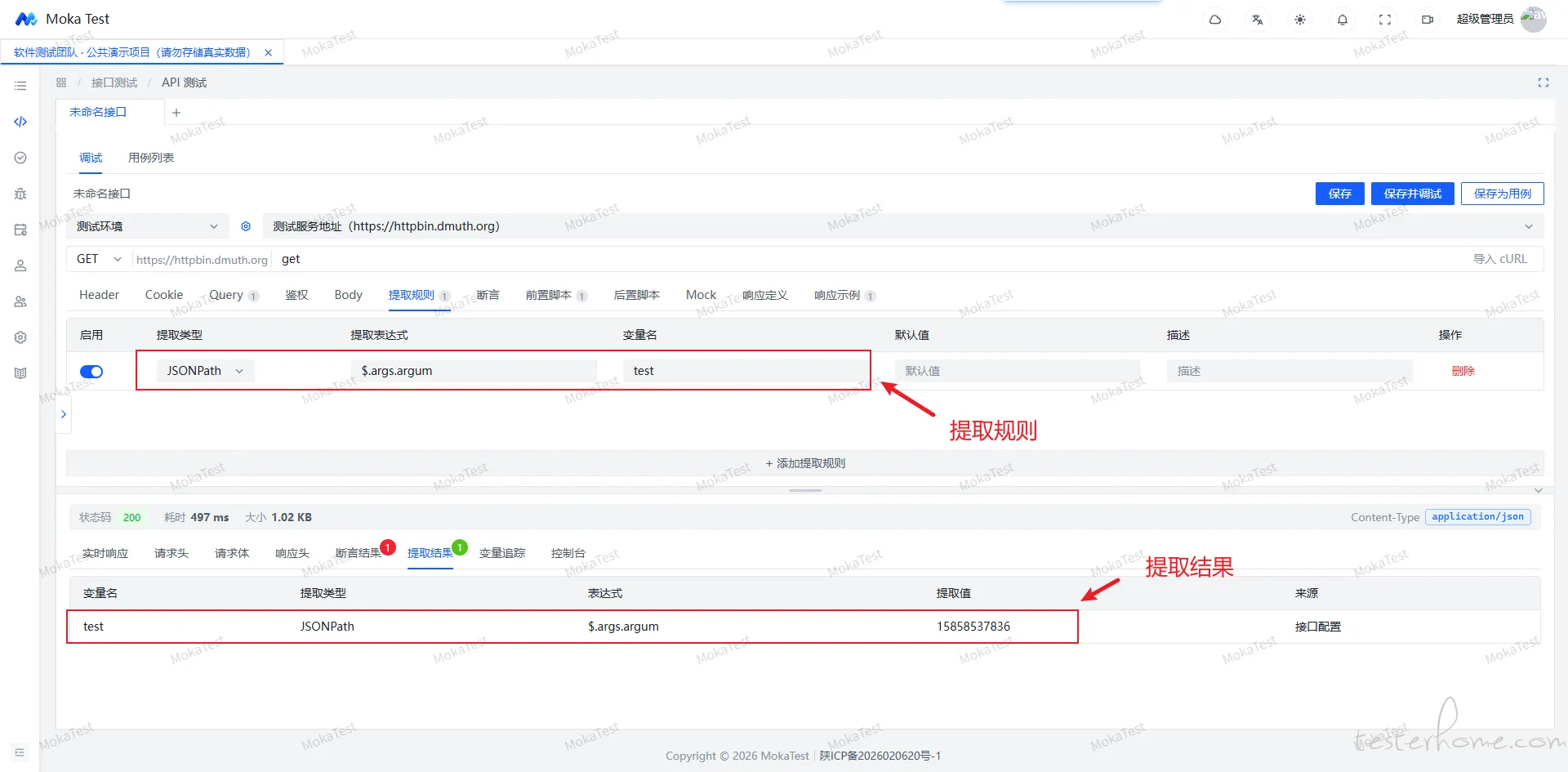Click the bug icon in left sidebar
Viewport: 1568px width, 772px height.
[x=20, y=194]
